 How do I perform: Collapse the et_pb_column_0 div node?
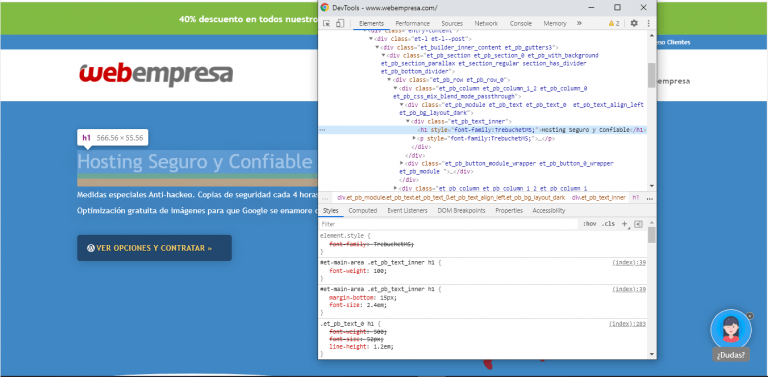[396, 89]
